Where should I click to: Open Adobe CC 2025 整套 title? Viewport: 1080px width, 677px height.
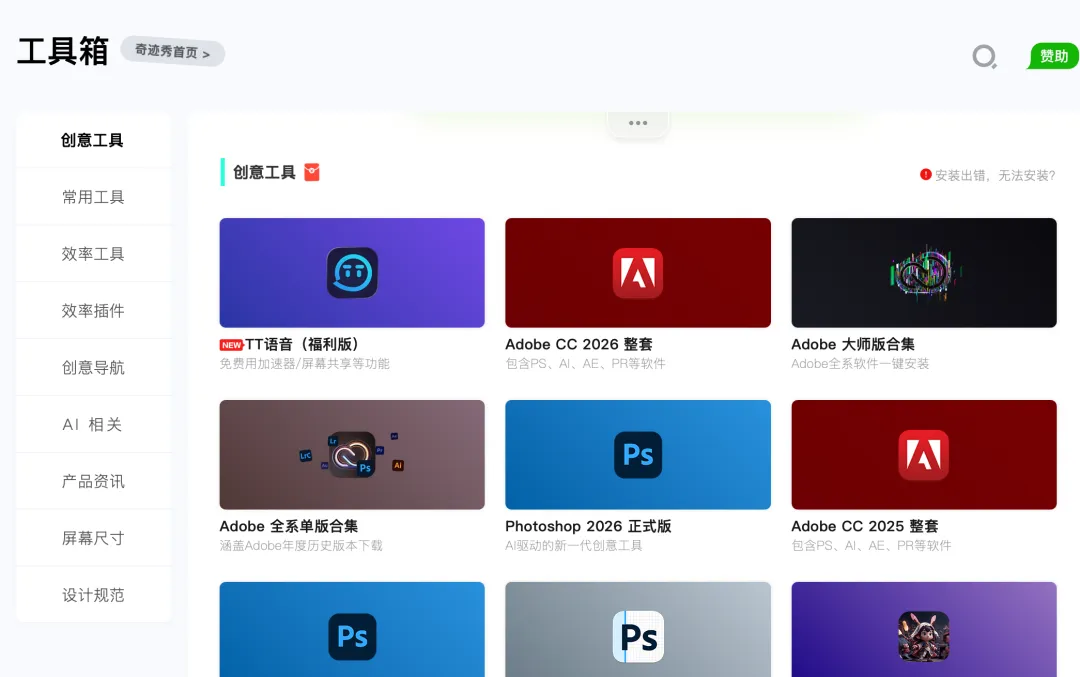click(x=864, y=526)
